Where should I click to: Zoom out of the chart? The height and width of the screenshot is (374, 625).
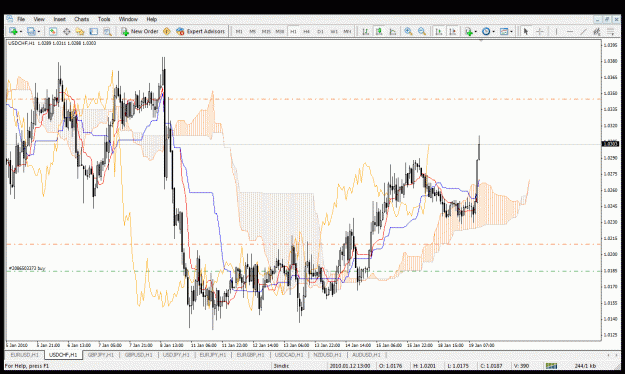click(422, 31)
